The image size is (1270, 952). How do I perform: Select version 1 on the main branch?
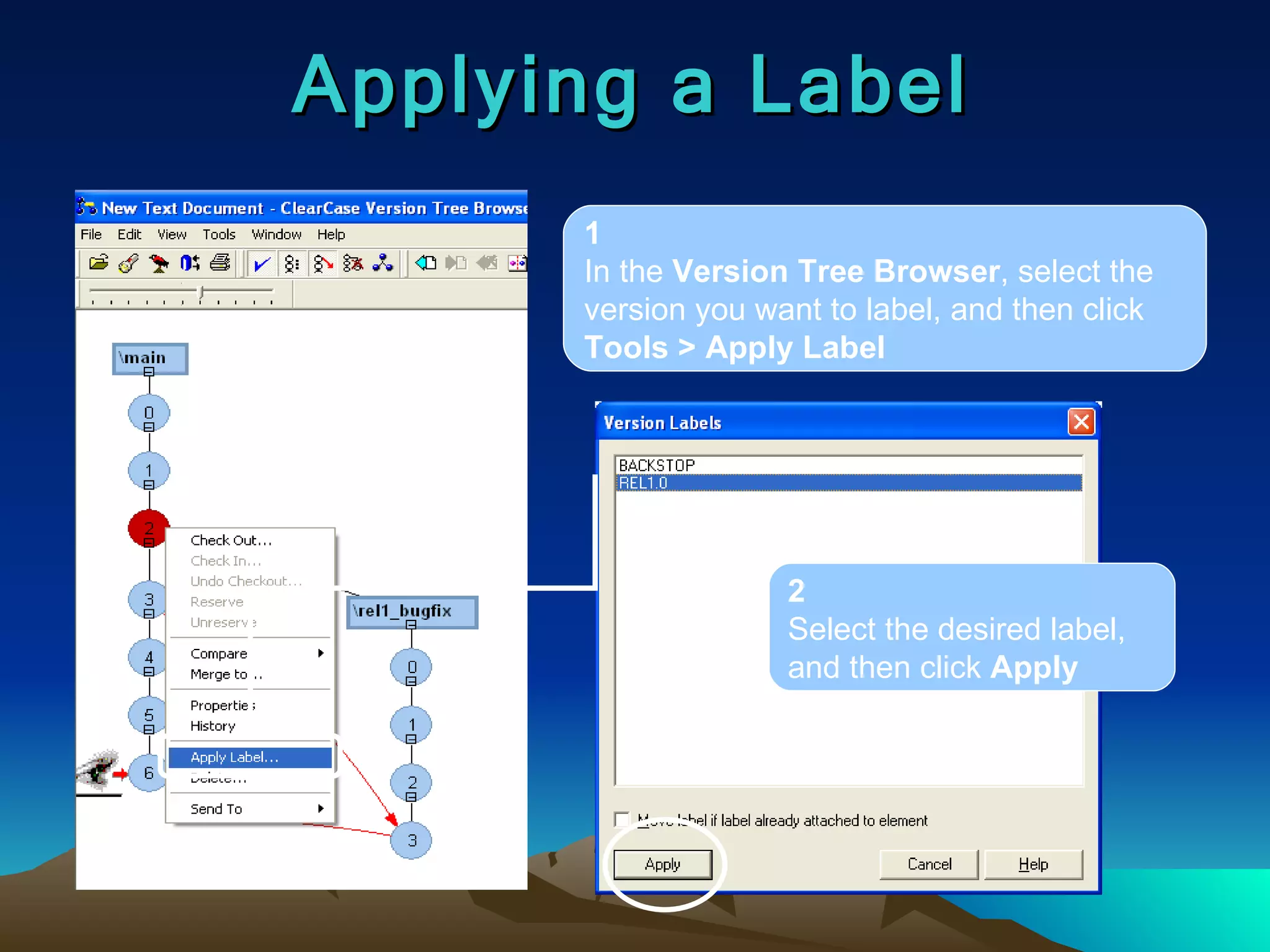(x=149, y=470)
